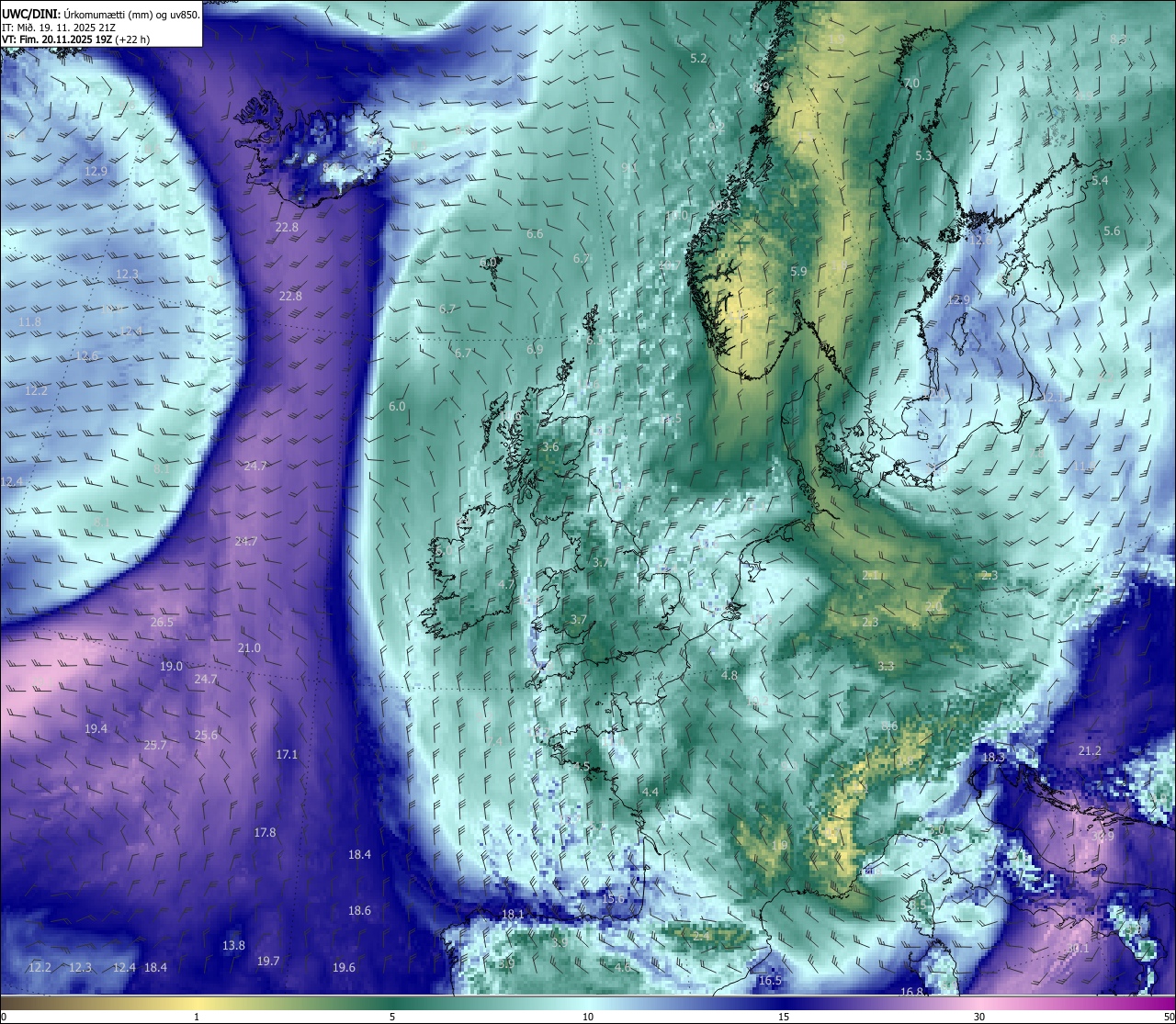Click the 19.0 value on the map
This screenshot has height=1024, width=1176.
171,666
